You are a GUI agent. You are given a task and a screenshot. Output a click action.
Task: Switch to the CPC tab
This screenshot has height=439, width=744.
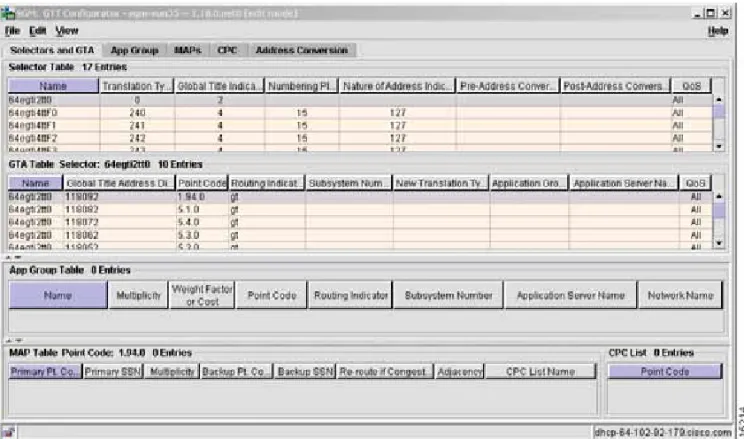click(227, 50)
